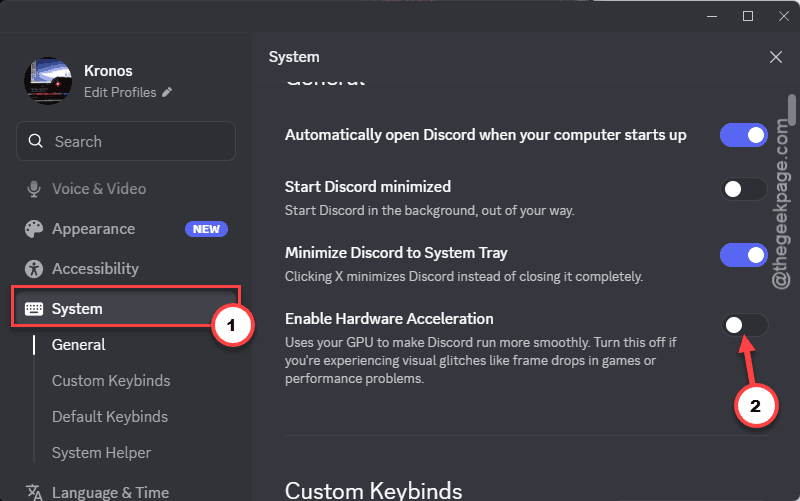Click the Appearance palette icon
800x501 pixels.
pyautogui.click(x=34, y=229)
